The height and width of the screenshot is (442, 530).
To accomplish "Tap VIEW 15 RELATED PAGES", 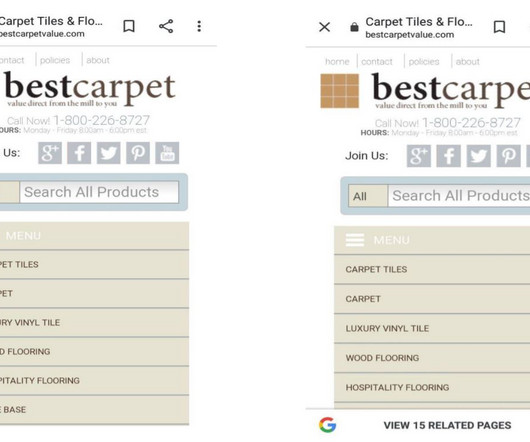I will tap(447, 425).
